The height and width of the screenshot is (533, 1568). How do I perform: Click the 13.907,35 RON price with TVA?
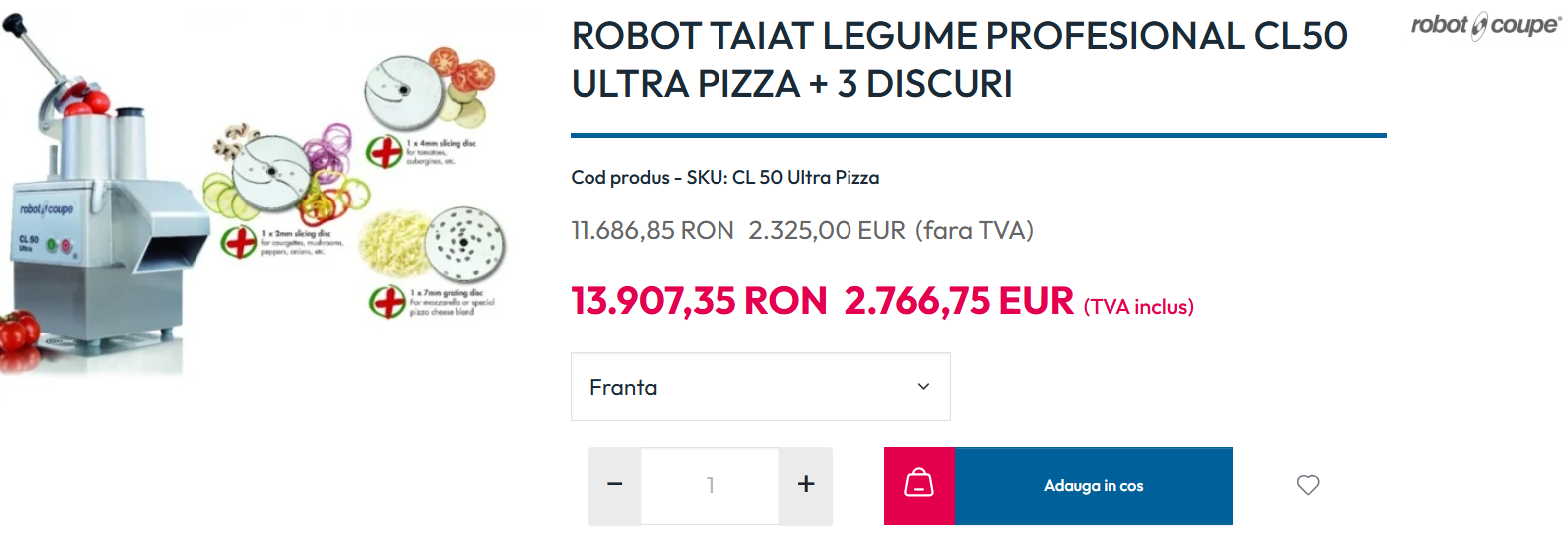click(x=699, y=301)
